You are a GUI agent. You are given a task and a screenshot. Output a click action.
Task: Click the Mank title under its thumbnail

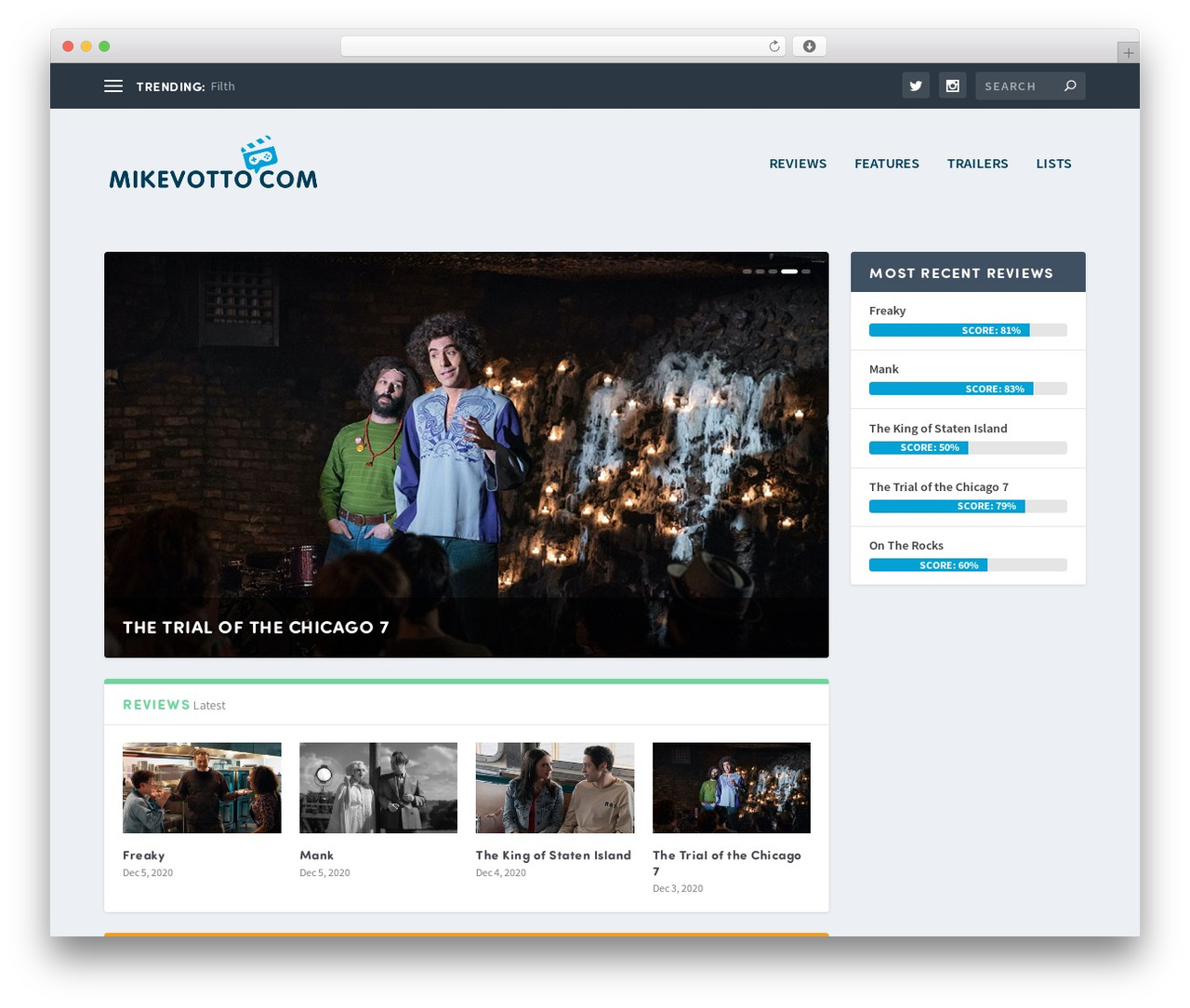pos(316,855)
